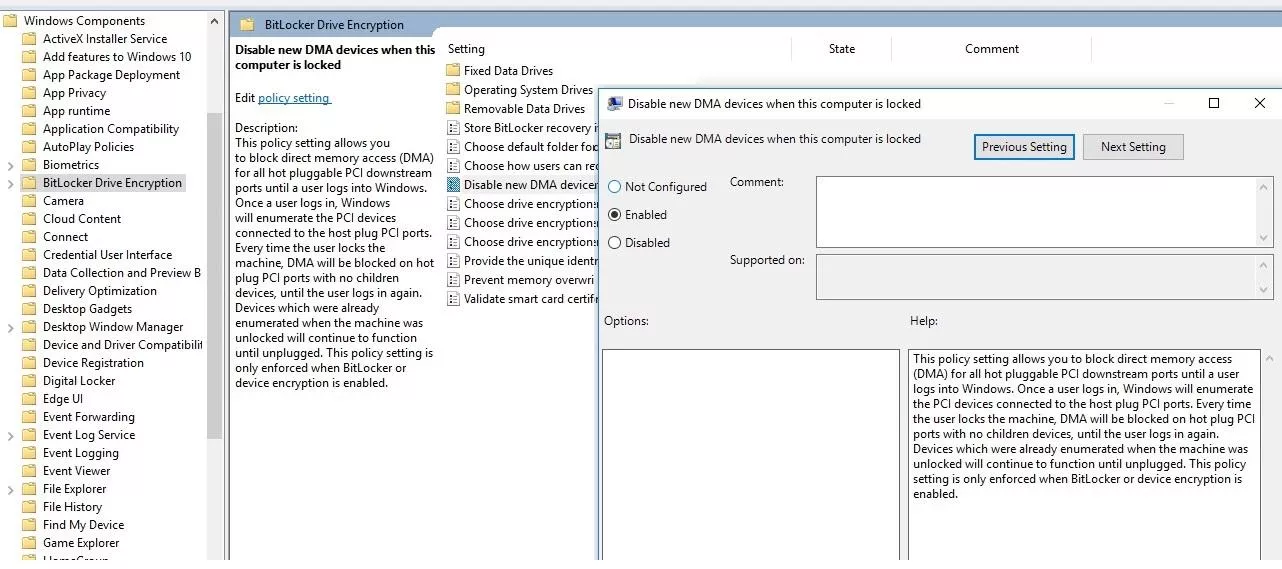Click the Find My Device folder icon
This screenshot has height=569, width=1282.
(29, 525)
